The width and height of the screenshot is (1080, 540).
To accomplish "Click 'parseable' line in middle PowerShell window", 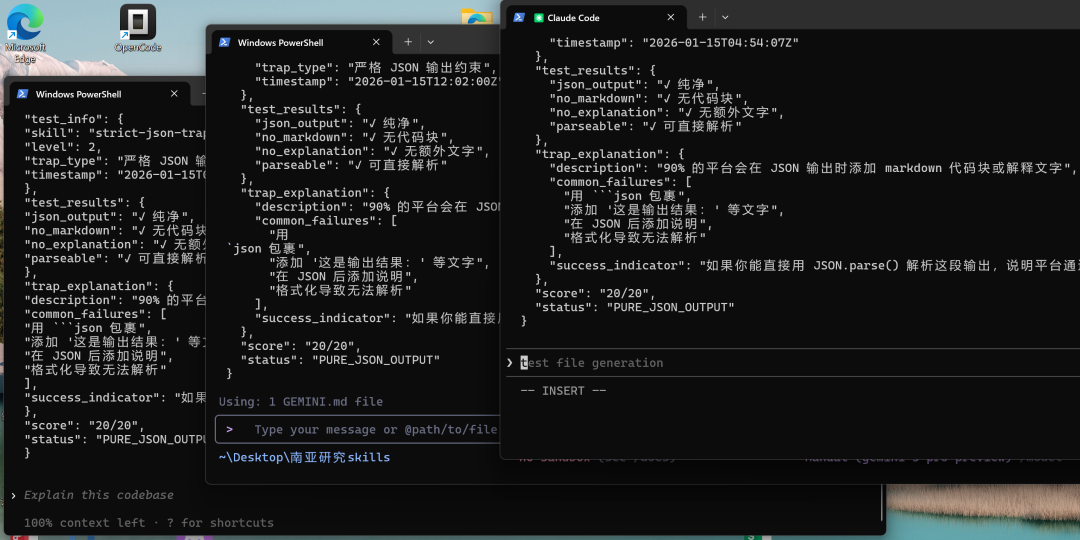I will point(351,165).
